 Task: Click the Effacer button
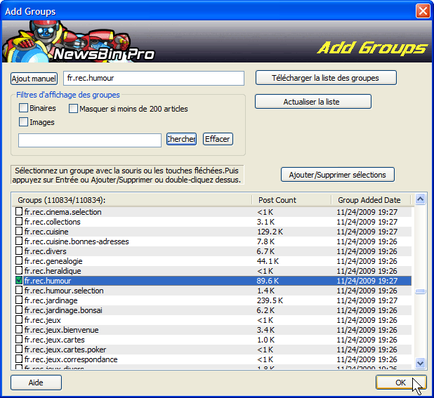tap(218, 139)
